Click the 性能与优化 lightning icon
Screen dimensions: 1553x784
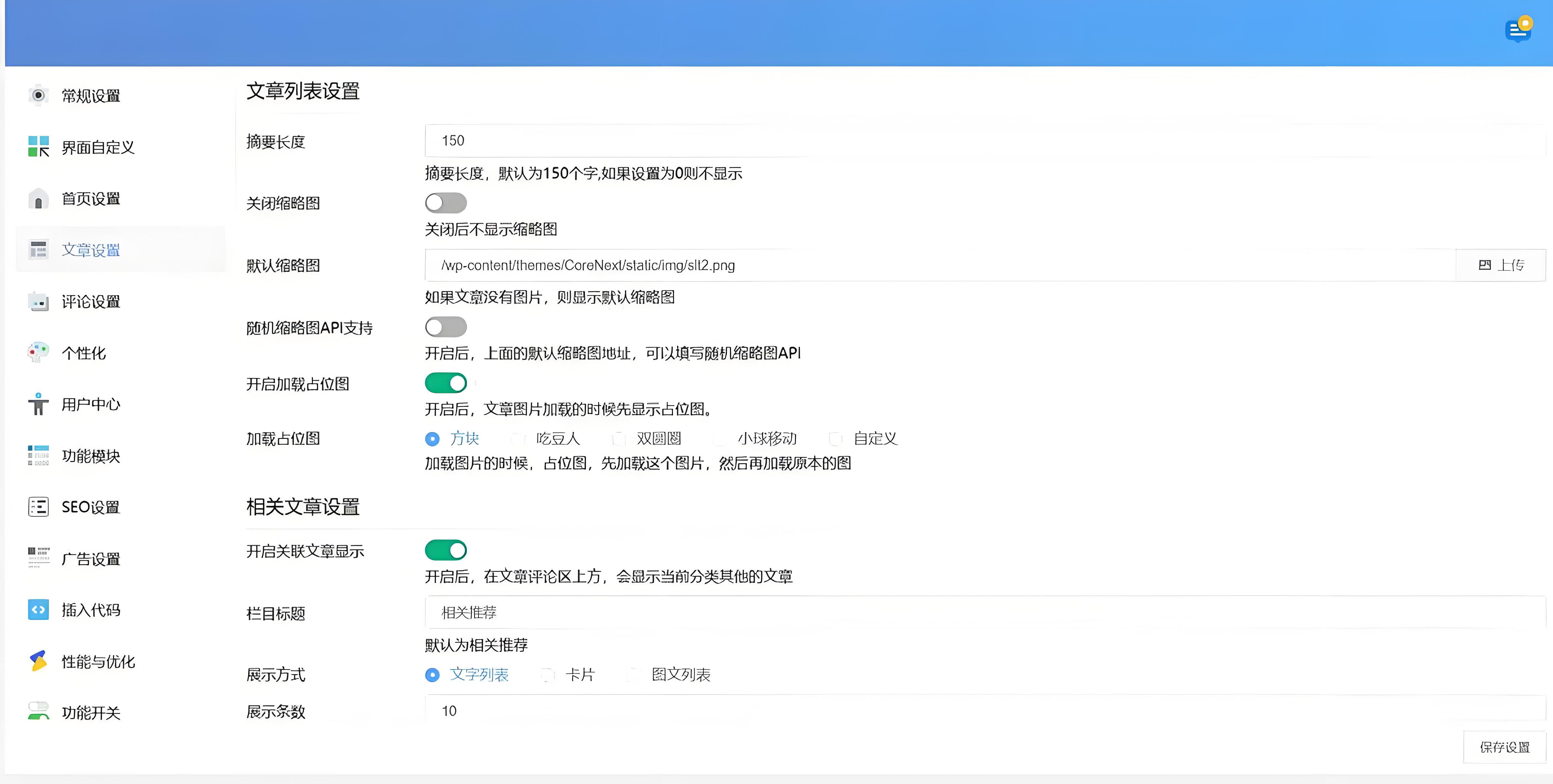click(x=39, y=661)
